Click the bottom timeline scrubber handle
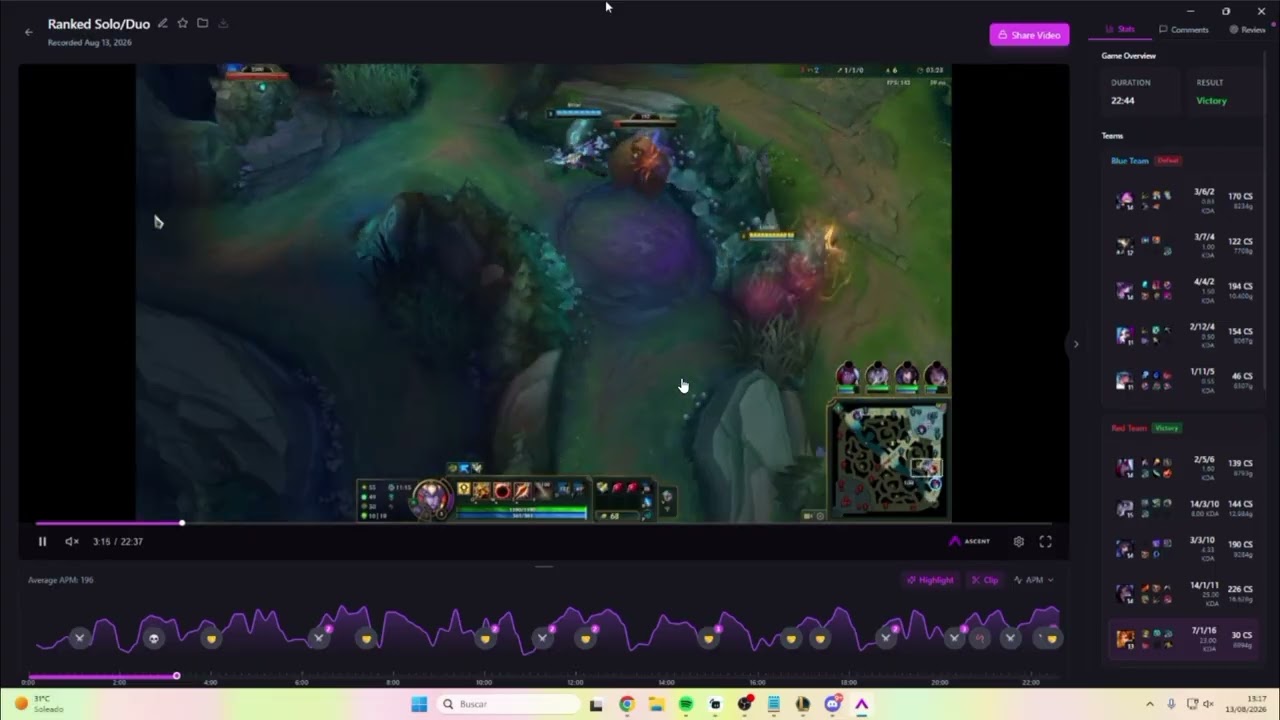1280x720 pixels. tap(176, 676)
